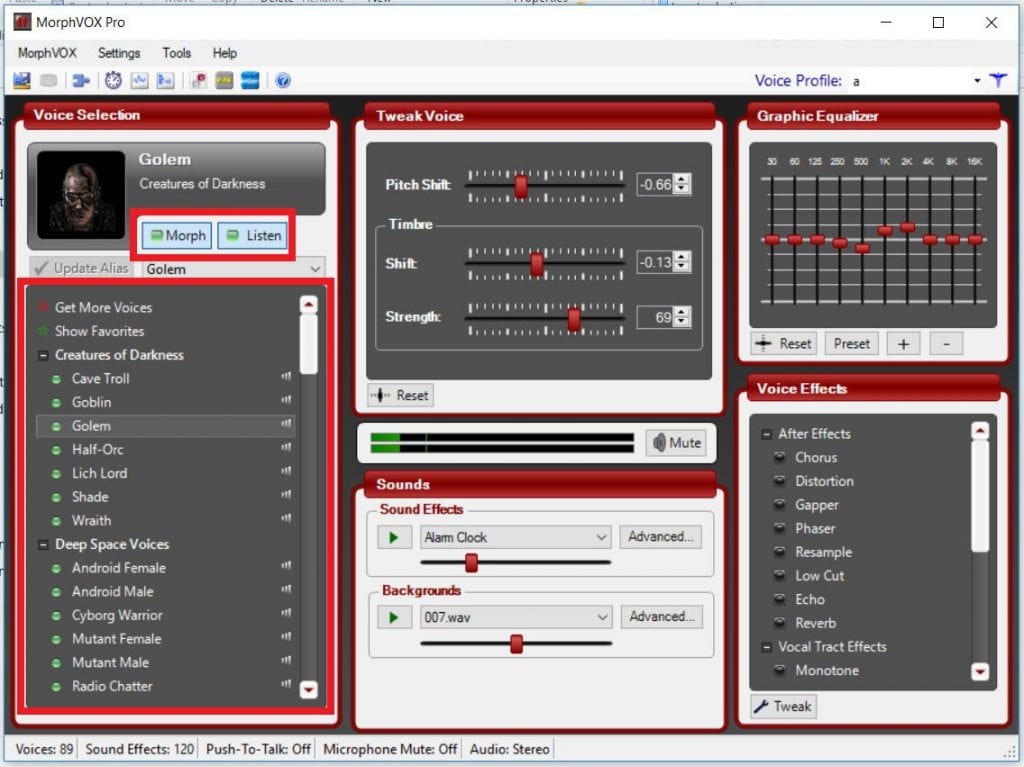Screen dimensions: 1024x767
Task: Open Advanced for Sound Effects
Action: coord(661,536)
